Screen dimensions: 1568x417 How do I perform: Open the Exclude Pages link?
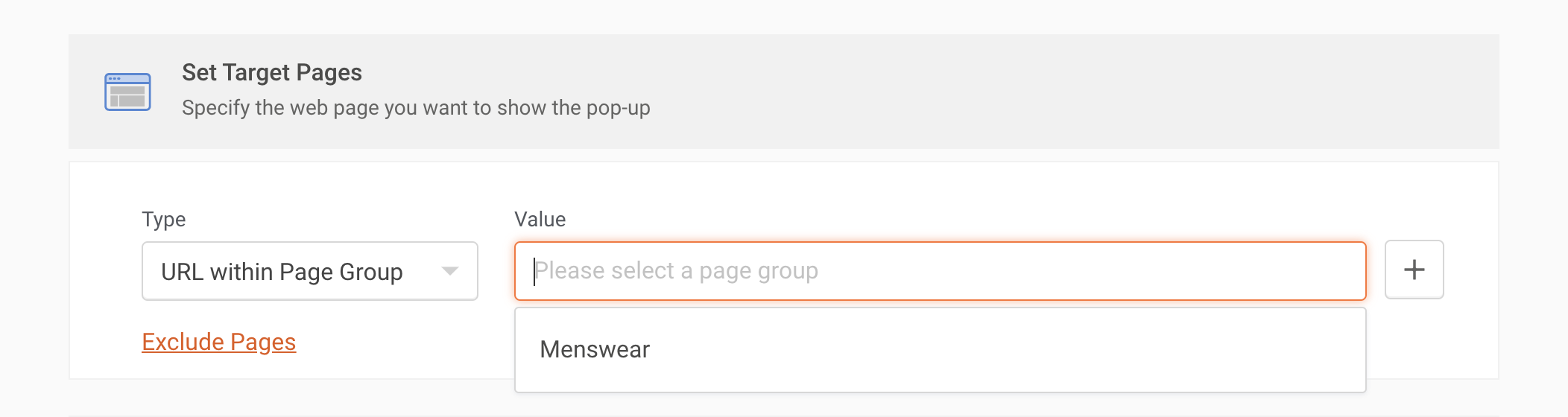(x=218, y=342)
